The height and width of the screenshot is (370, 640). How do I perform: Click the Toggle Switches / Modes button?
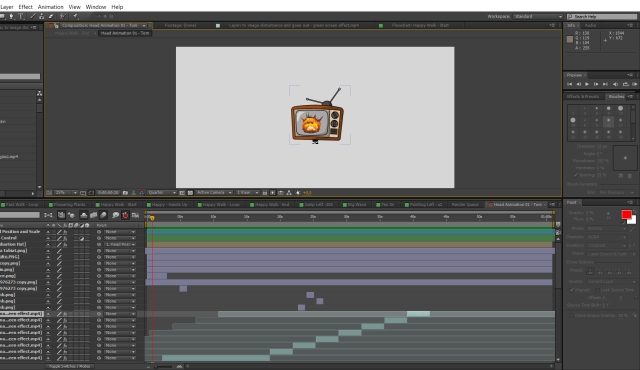tap(70, 366)
